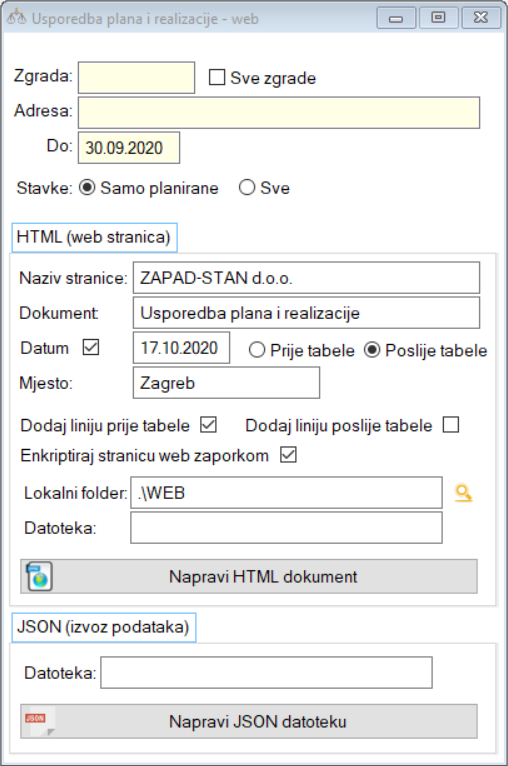Click the JSON Datoteka input field

point(266,673)
